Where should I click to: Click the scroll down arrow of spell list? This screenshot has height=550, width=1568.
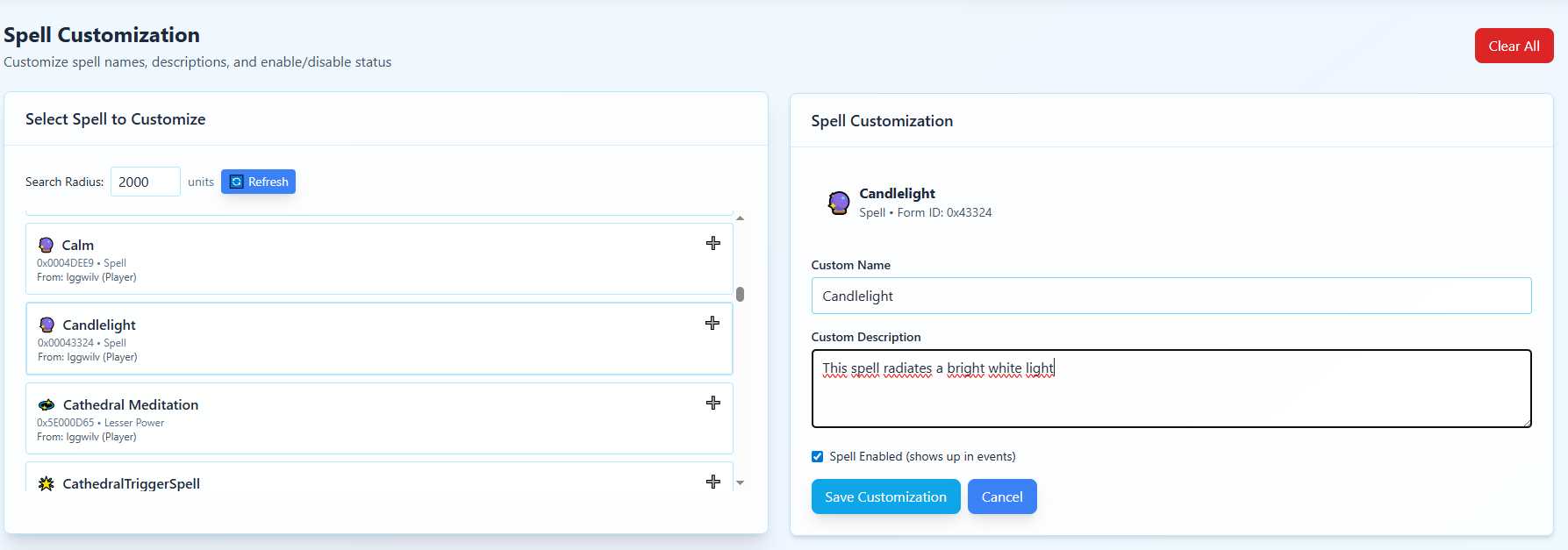point(741,482)
